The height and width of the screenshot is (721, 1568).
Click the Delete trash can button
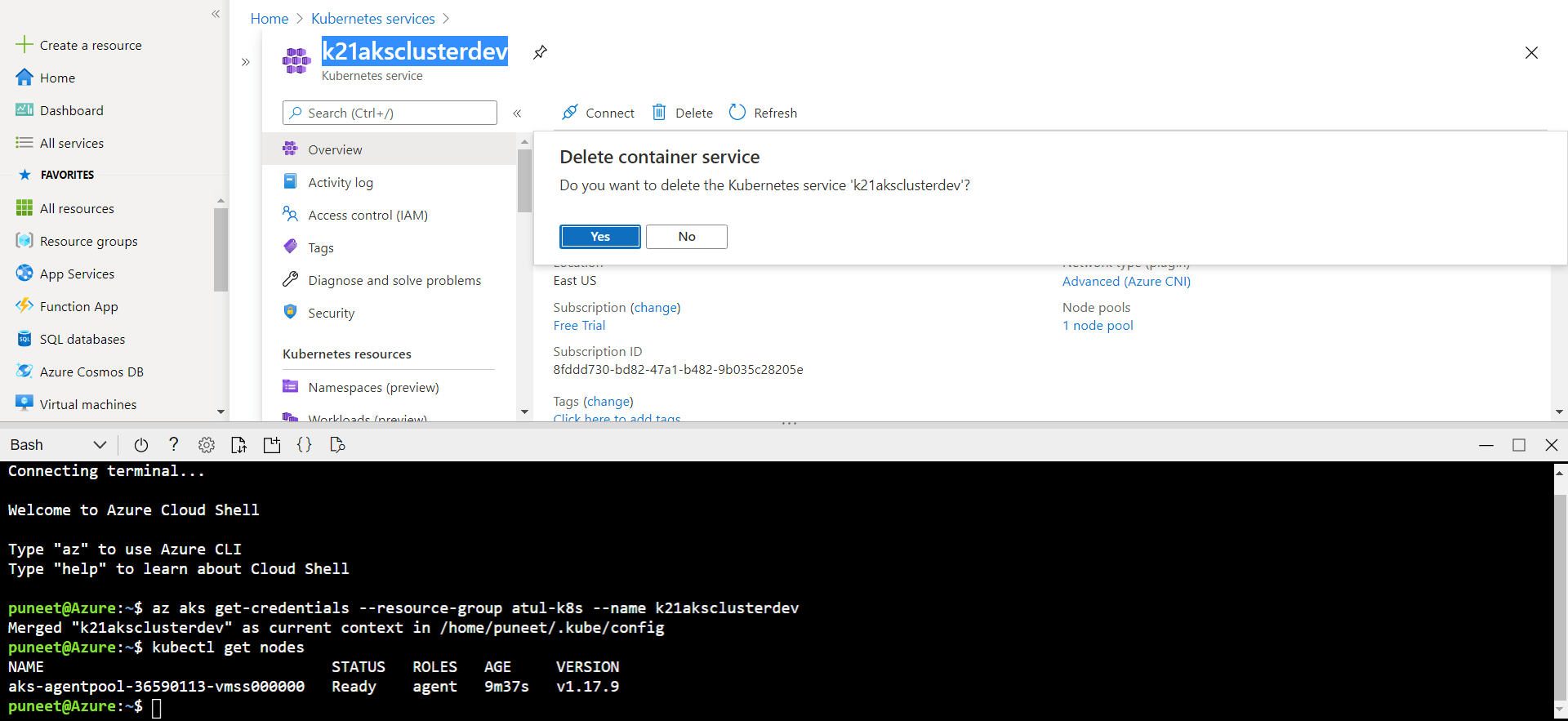pyautogui.click(x=683, y=113)
